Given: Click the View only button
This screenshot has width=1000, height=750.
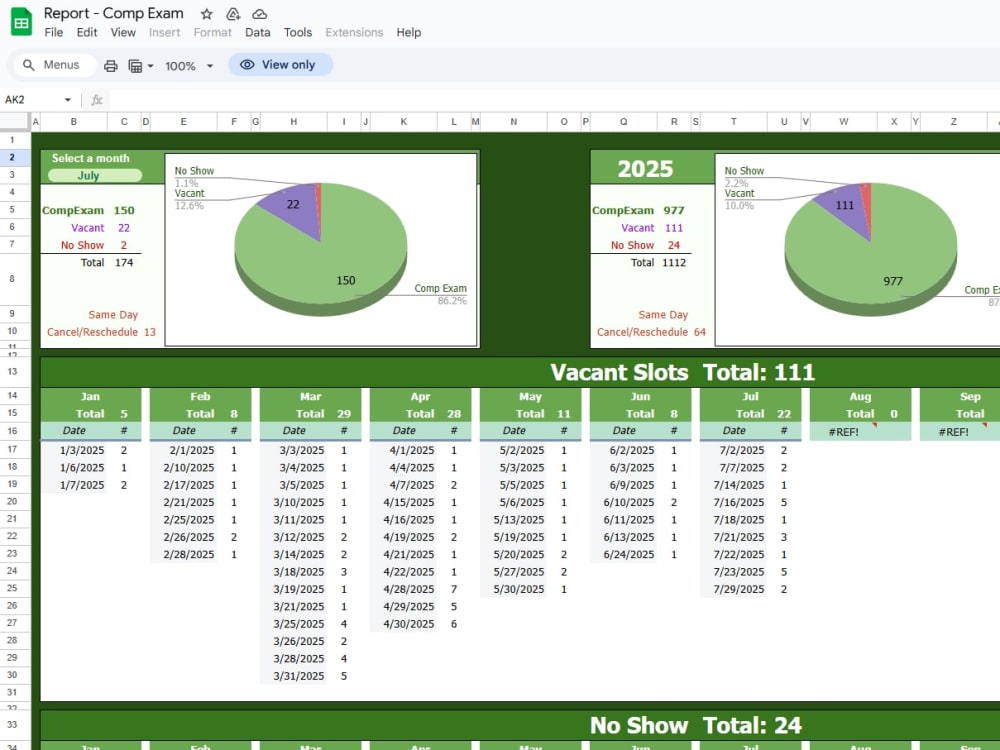Looking at the screenshot, I should click(280, 64).
